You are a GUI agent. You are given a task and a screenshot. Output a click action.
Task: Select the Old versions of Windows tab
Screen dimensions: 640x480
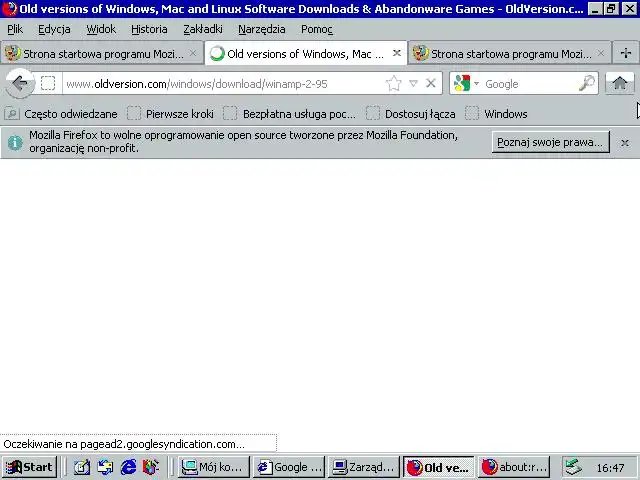305,53
